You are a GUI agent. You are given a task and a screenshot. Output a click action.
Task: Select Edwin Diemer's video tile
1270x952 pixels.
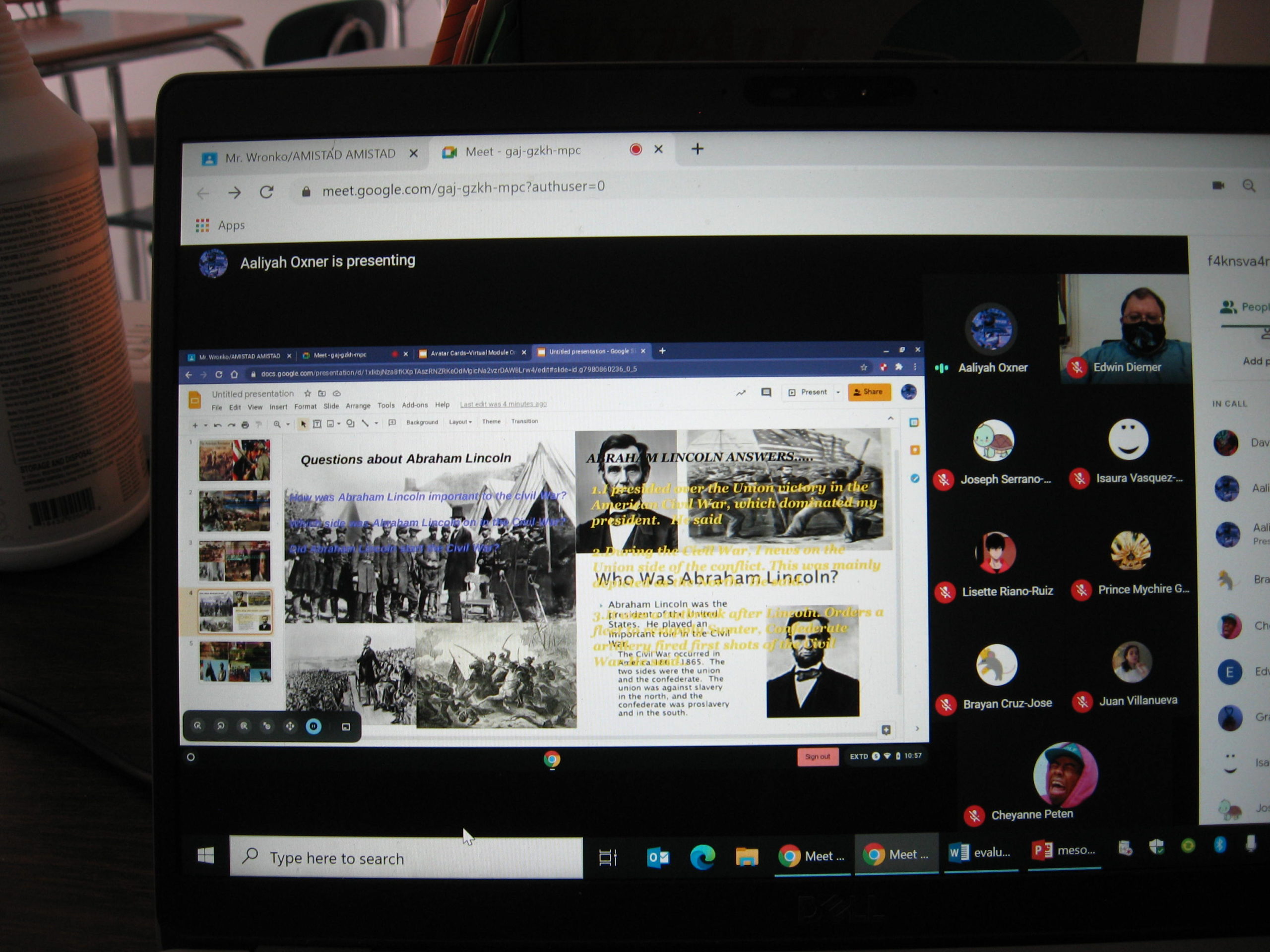[x=1124, y=328]
